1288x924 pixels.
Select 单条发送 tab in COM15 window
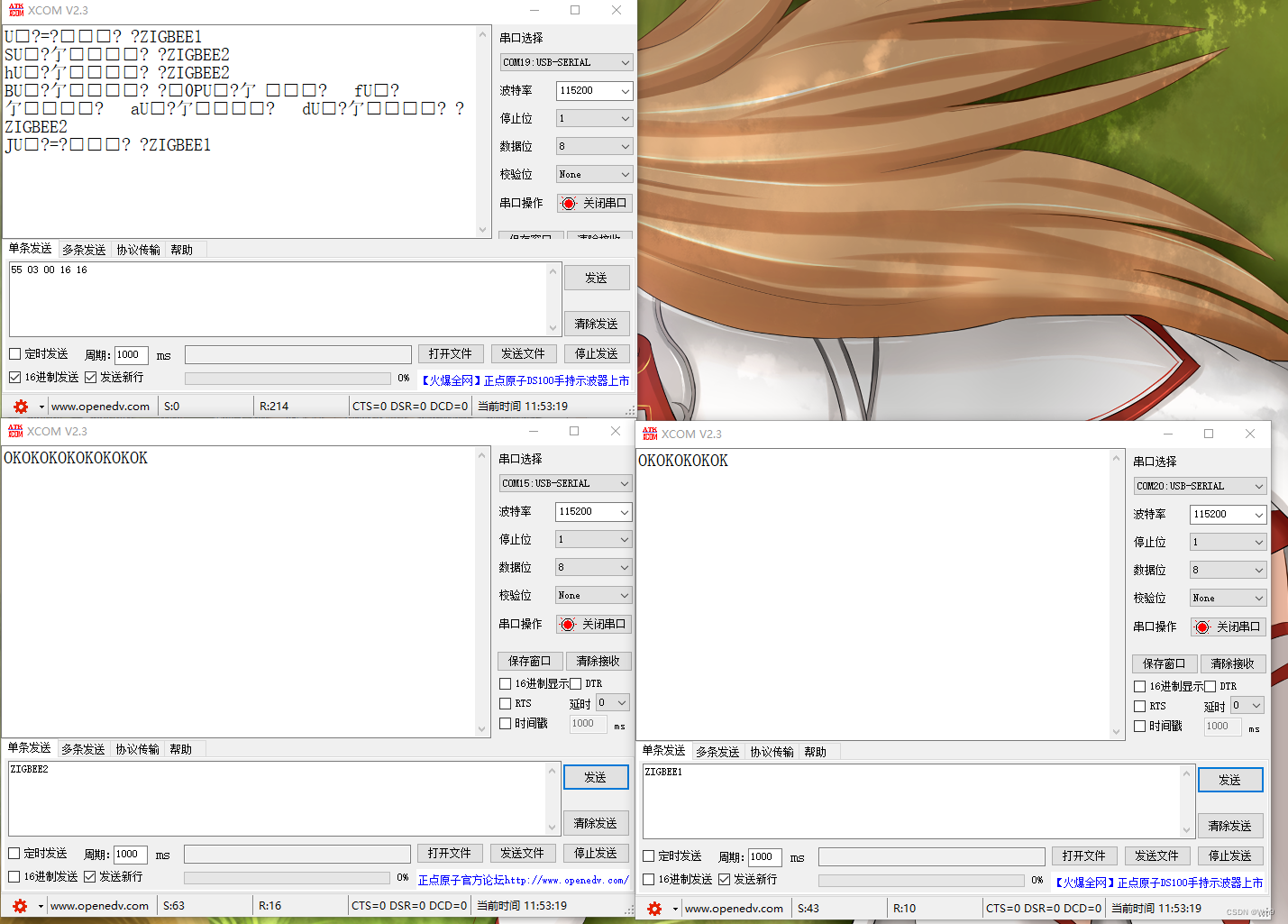[x=29, y=748]
